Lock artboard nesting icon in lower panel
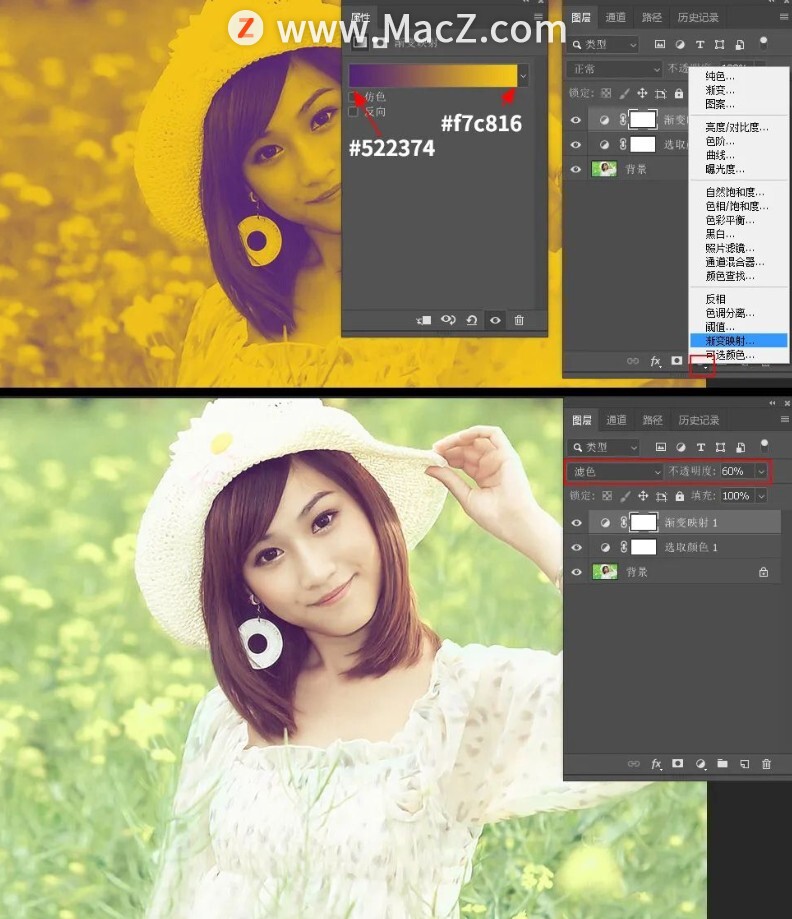 click(661, 496)
